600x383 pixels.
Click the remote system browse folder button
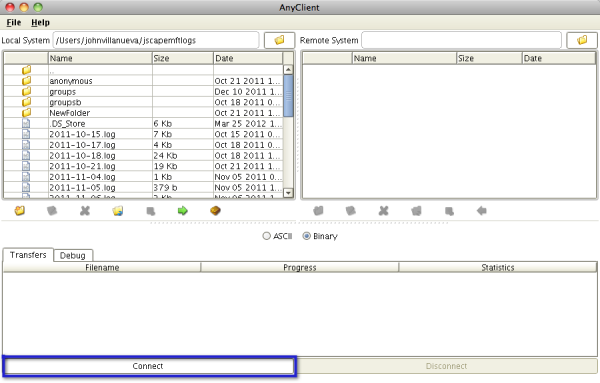[582, 40]
